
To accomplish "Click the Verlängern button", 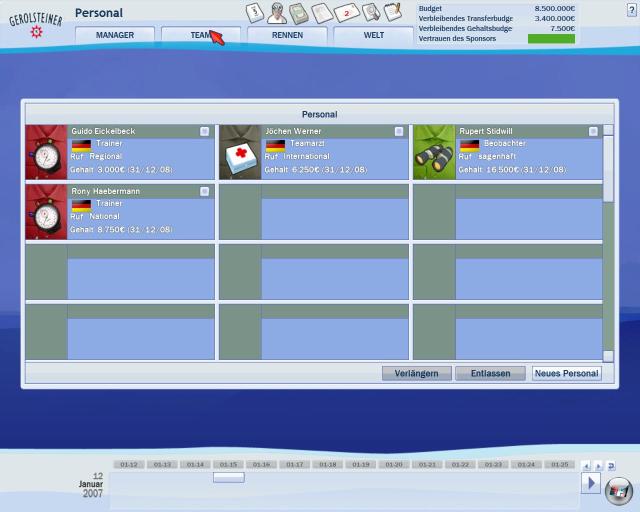I will pos(417,373).
